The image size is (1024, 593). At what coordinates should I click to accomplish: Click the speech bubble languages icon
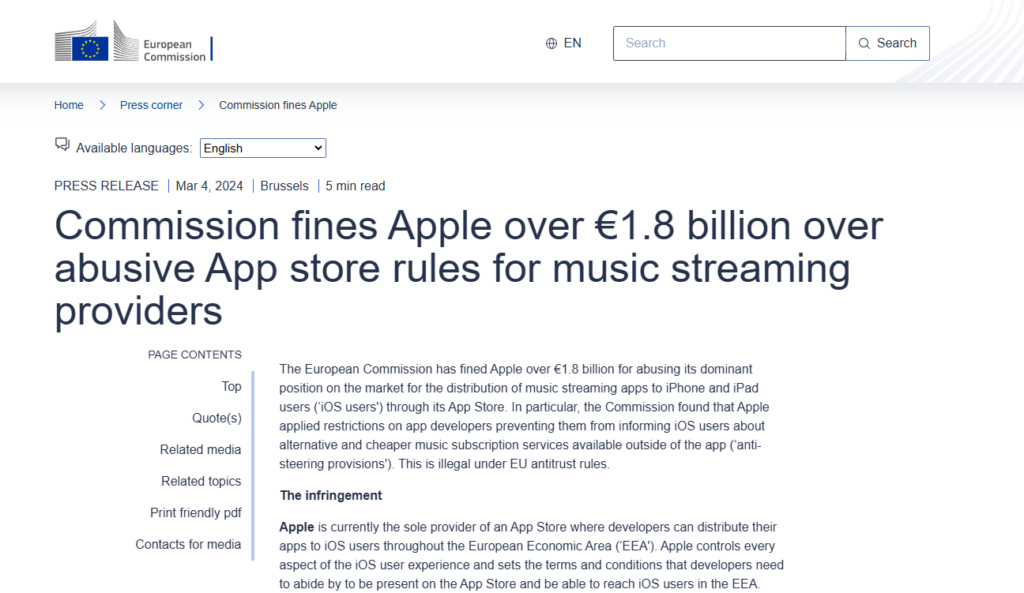click(62, 144)
